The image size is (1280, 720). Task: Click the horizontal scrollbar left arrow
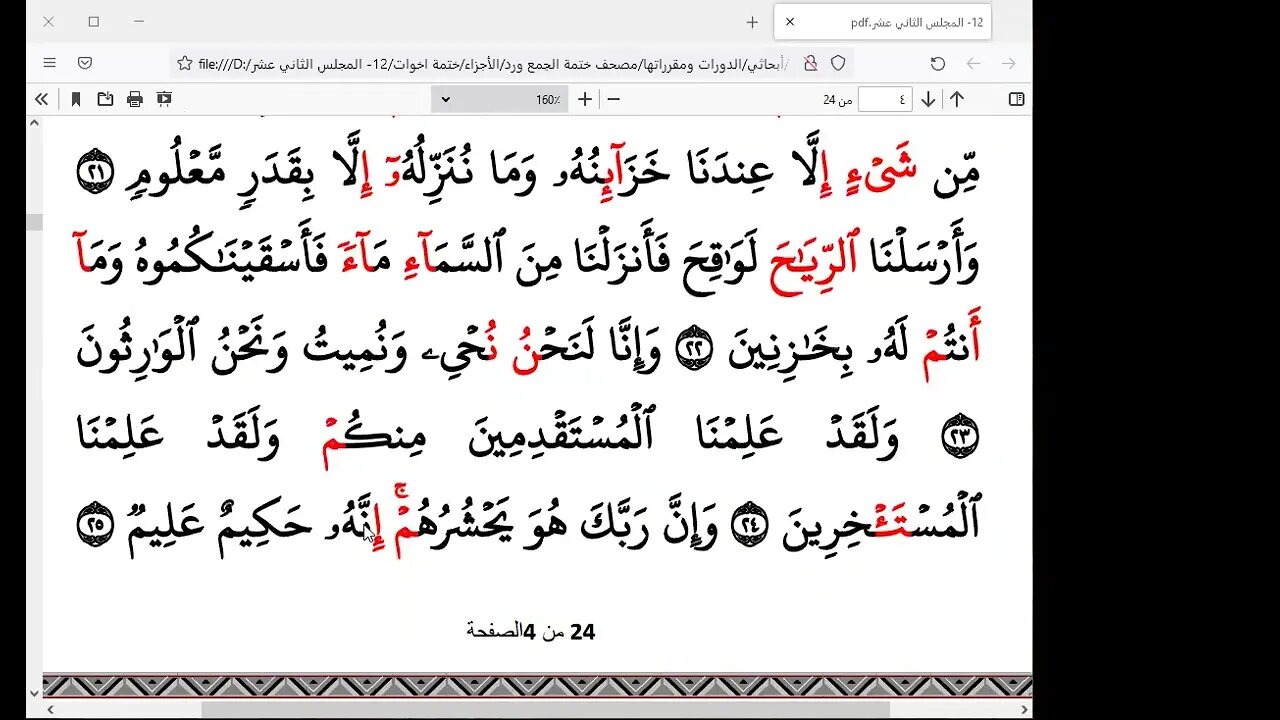(x=50, y=709)
